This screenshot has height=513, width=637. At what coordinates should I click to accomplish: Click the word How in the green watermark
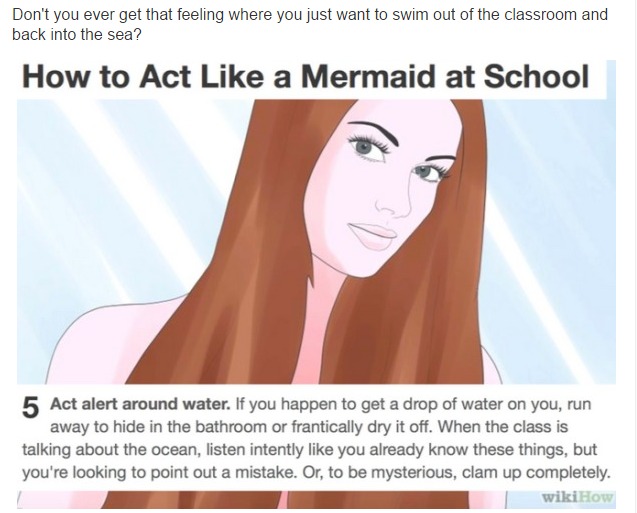[x=596, y=497]
